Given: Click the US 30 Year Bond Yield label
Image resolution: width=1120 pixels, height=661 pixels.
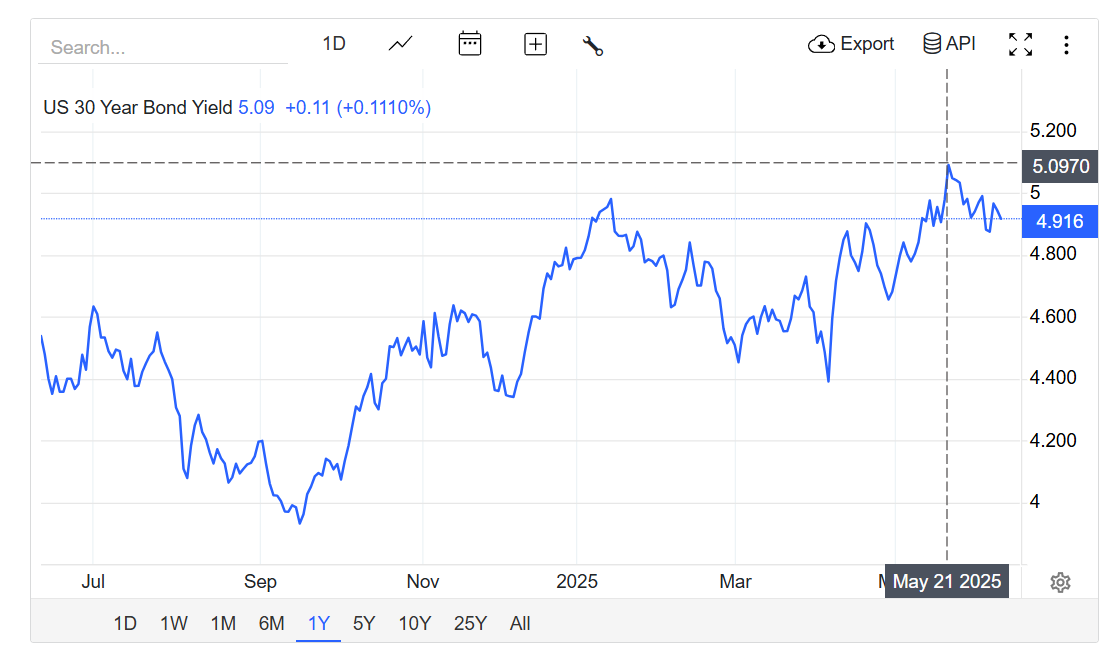Looking at the screenshot, I should [x=138, y=108].
